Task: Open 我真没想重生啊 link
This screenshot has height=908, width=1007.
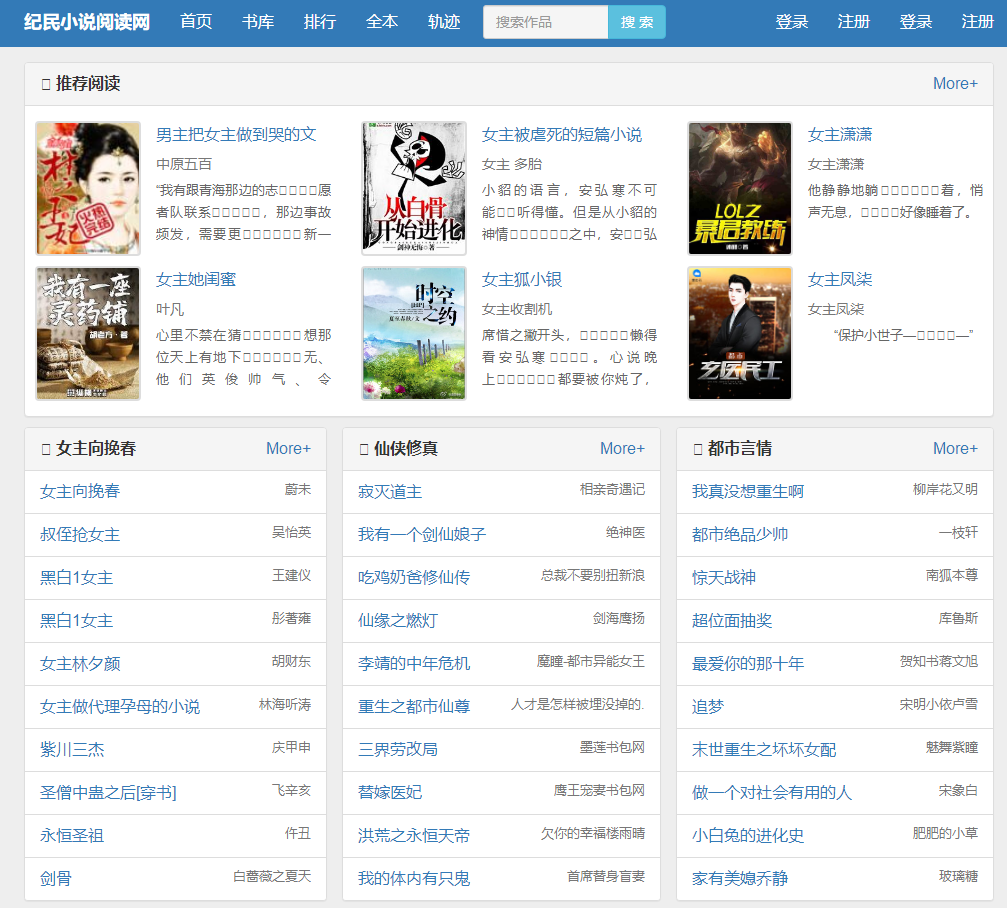Action: click(x=748, y=492)
